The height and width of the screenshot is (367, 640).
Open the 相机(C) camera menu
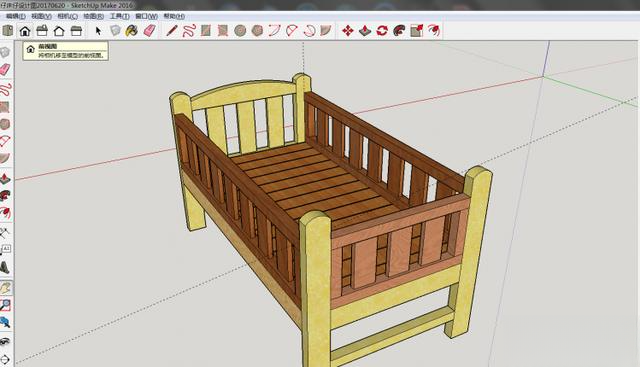coord(67,16)
